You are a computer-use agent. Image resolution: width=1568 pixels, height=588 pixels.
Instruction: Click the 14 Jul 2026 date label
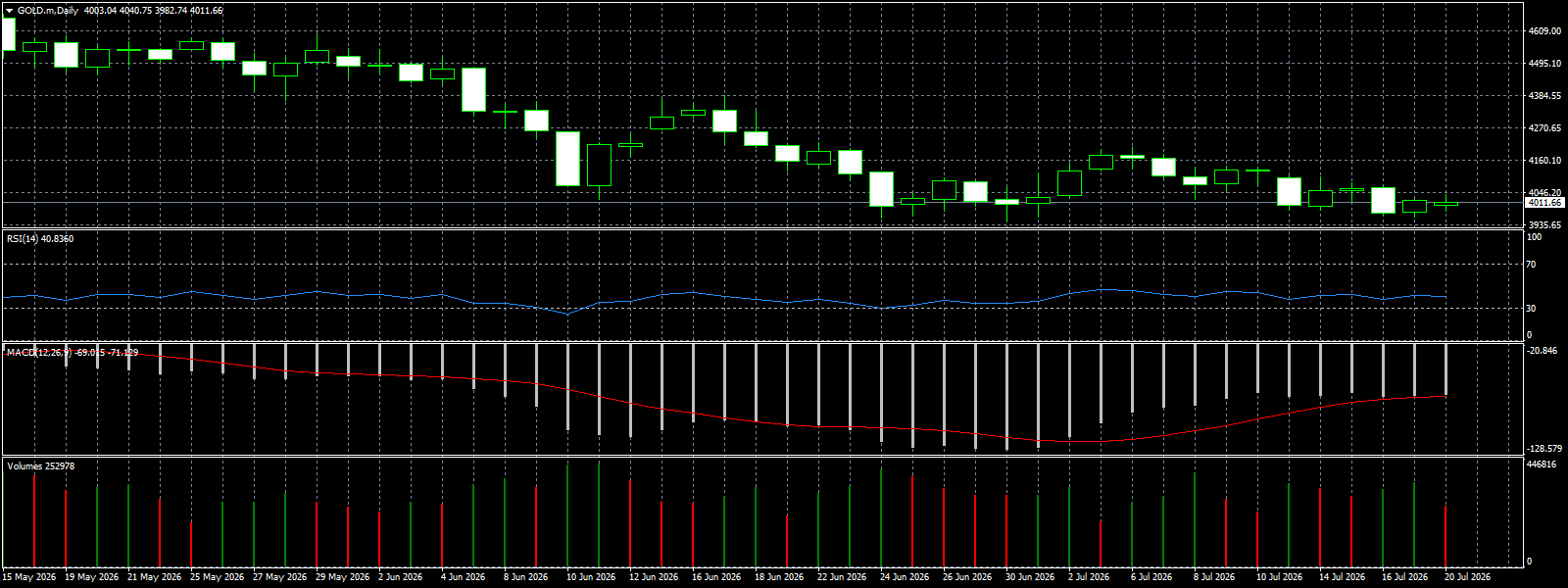pos(1343,577)
